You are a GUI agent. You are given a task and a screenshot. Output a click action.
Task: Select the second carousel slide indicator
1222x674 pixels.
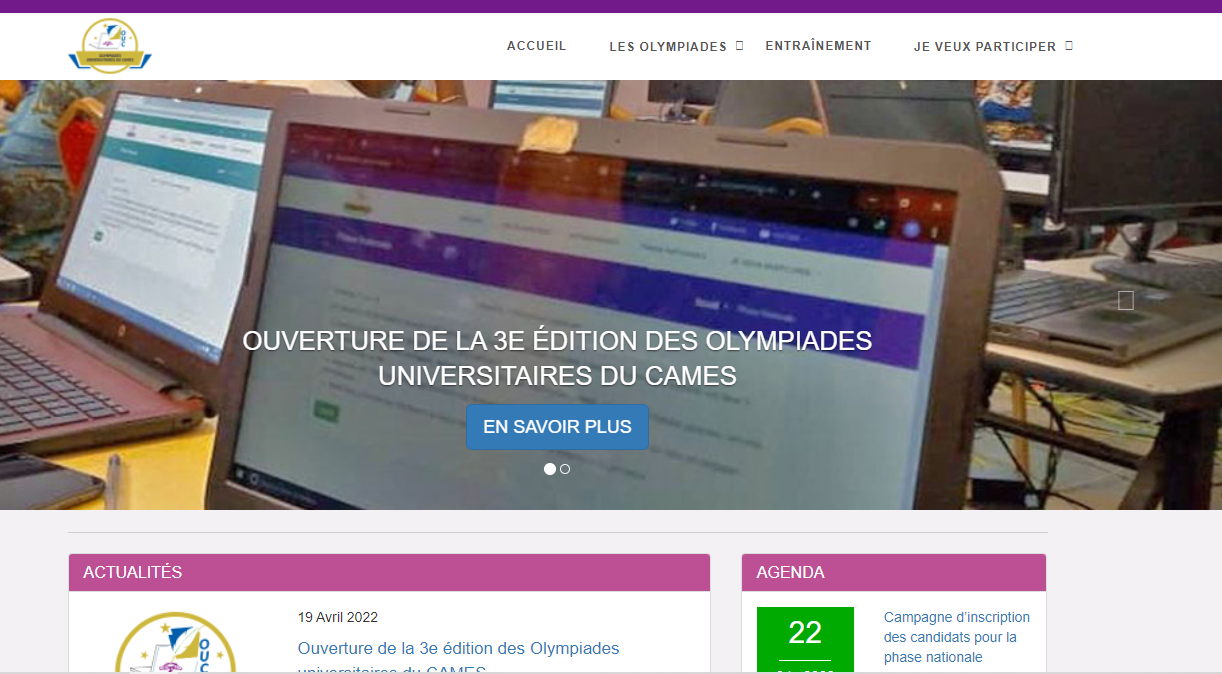tap(565, 469)
